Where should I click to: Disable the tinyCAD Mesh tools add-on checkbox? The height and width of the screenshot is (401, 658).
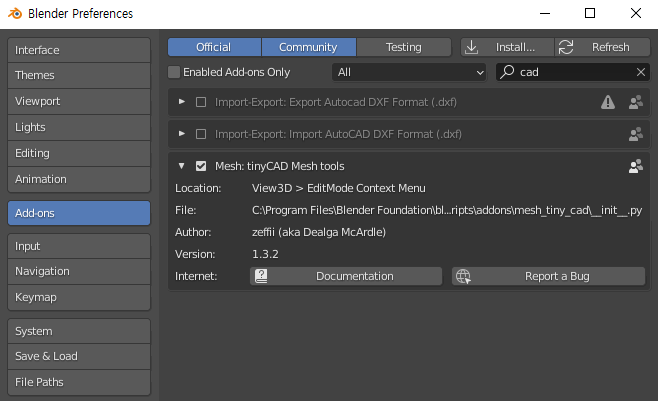pos(201,166)
